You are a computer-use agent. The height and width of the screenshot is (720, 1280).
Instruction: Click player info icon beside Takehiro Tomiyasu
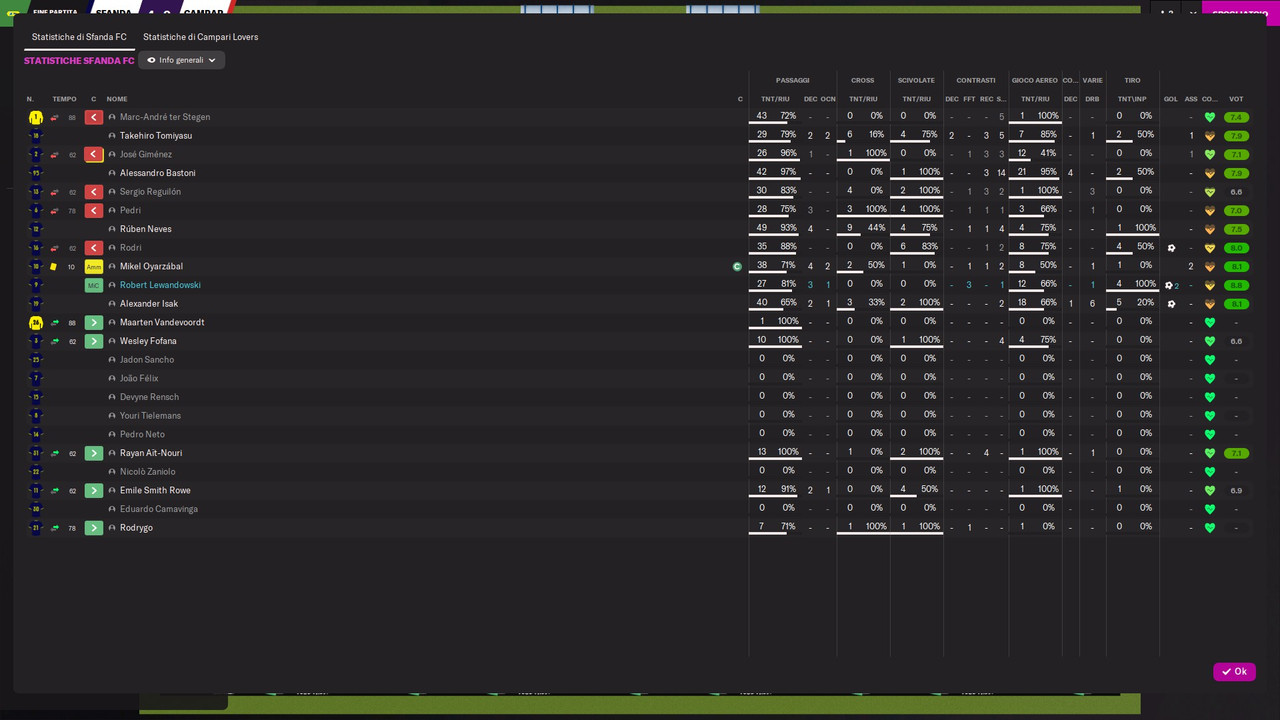click(x=112, y=136)
